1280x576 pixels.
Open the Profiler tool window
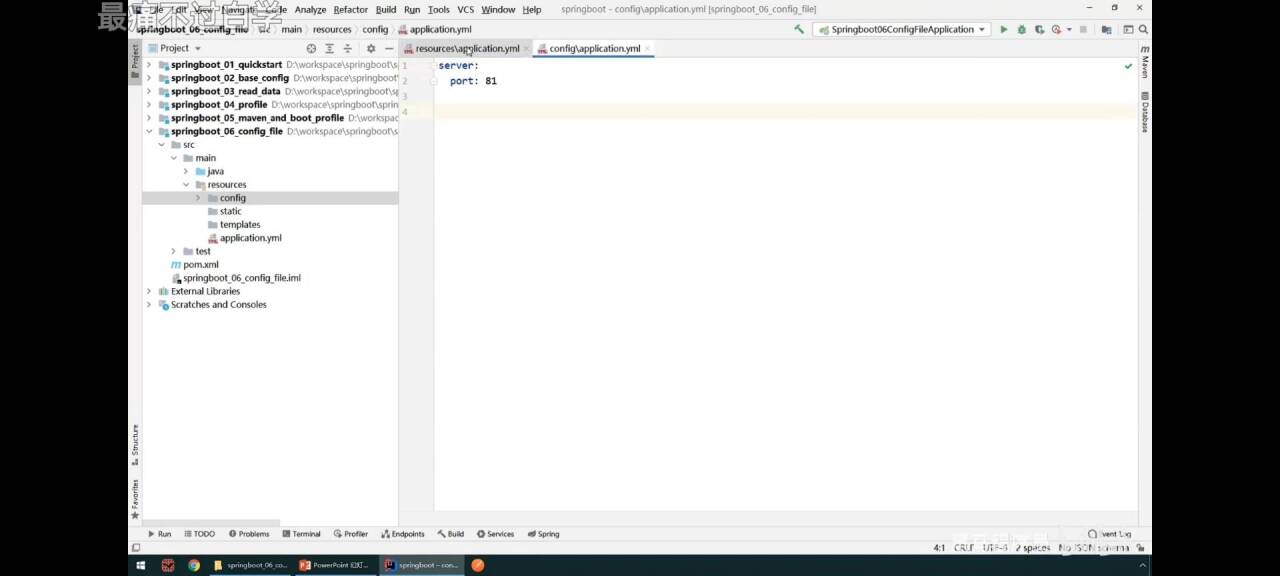(x=351, y=534)
